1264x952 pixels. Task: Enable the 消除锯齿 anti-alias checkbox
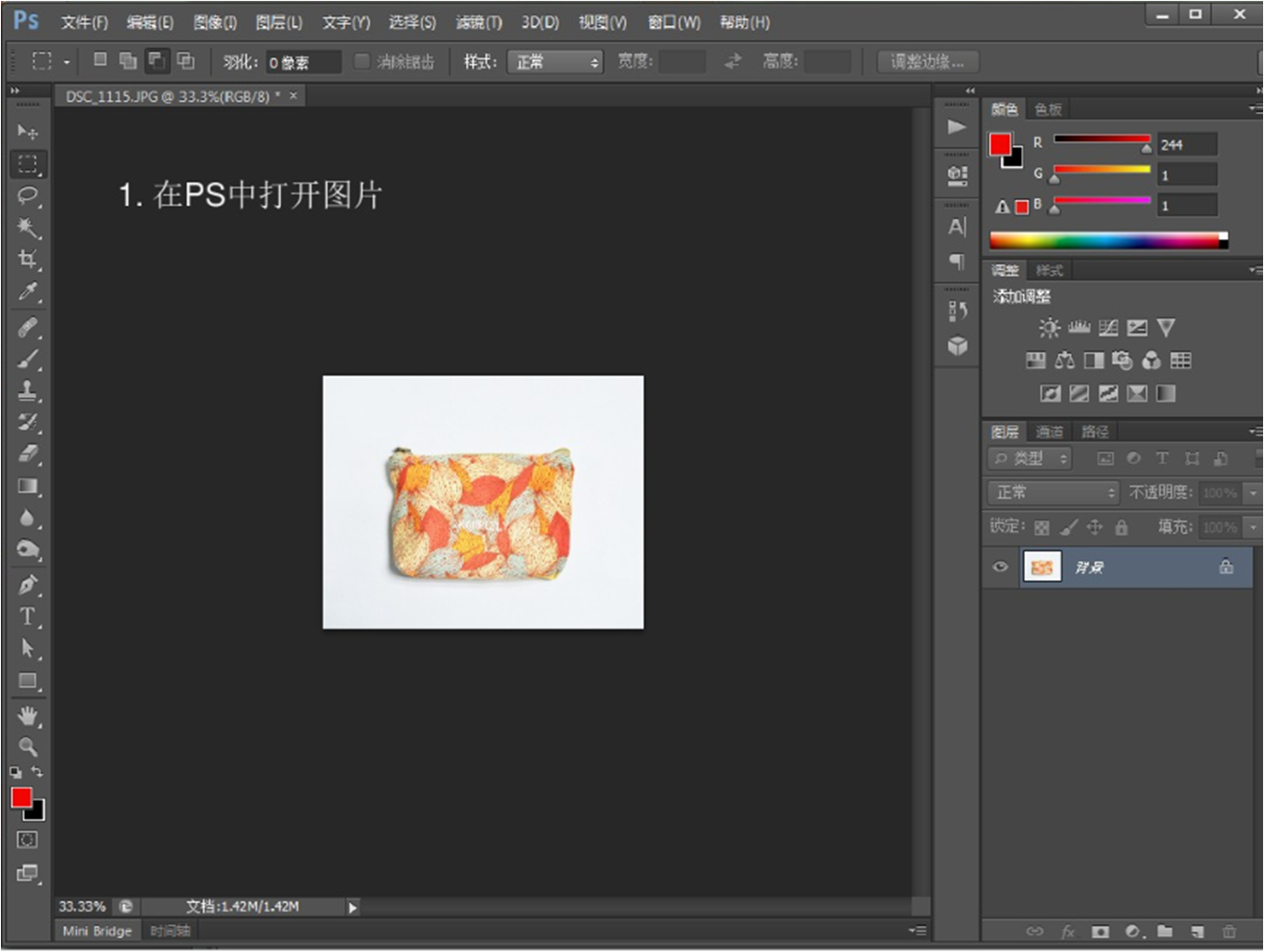pos(362,61)
